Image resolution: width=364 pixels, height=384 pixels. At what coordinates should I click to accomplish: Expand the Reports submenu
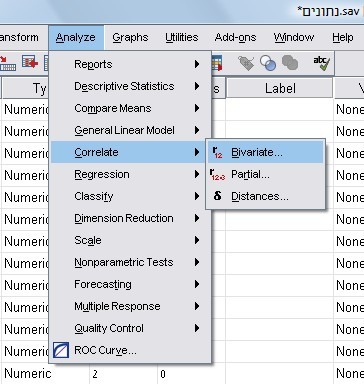coord(131,64)
